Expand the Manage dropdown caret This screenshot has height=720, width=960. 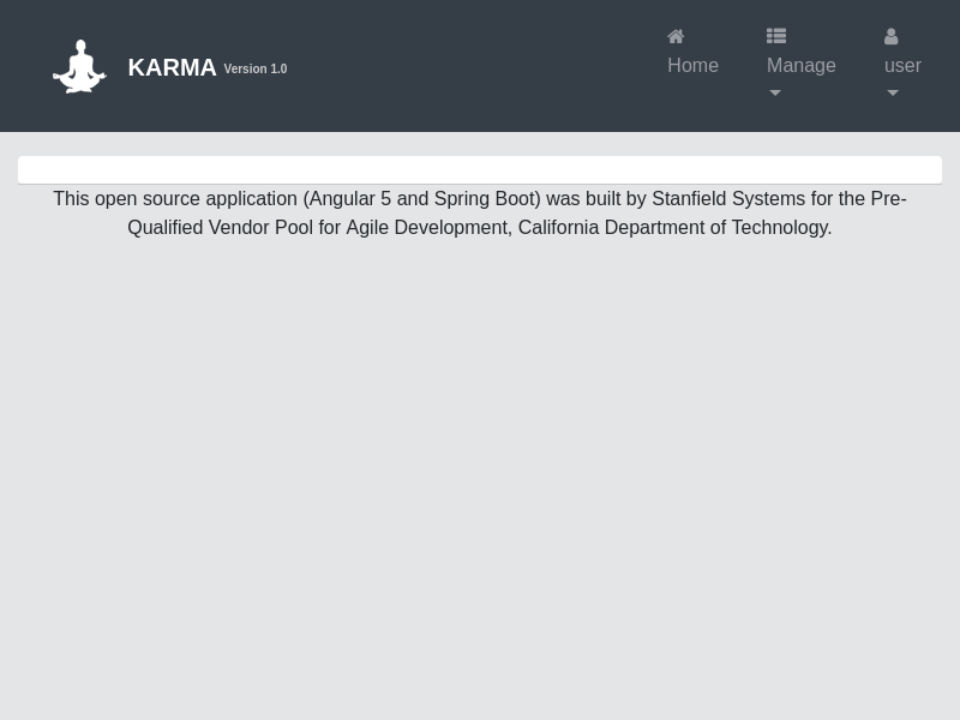[x=775, y=93]
